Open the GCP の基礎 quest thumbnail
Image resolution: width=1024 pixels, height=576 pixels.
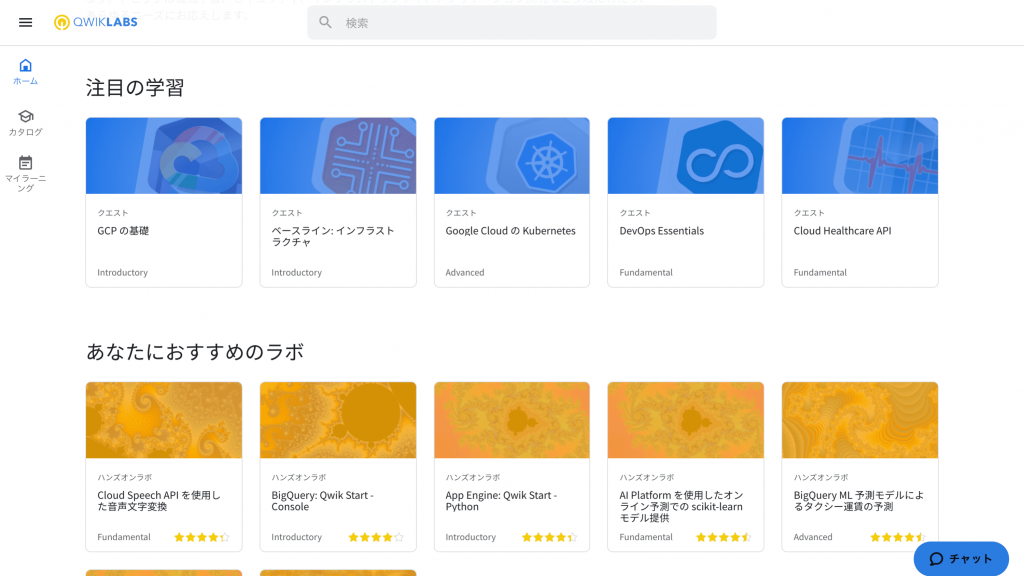164,156
